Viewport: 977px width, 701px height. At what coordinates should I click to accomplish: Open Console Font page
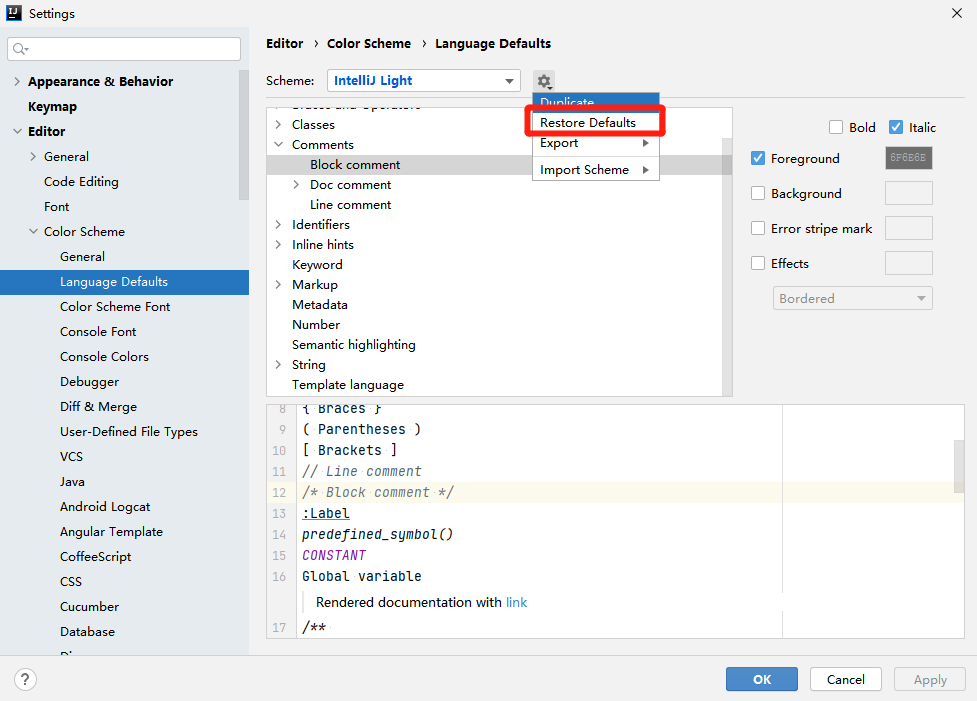(98, 331)
